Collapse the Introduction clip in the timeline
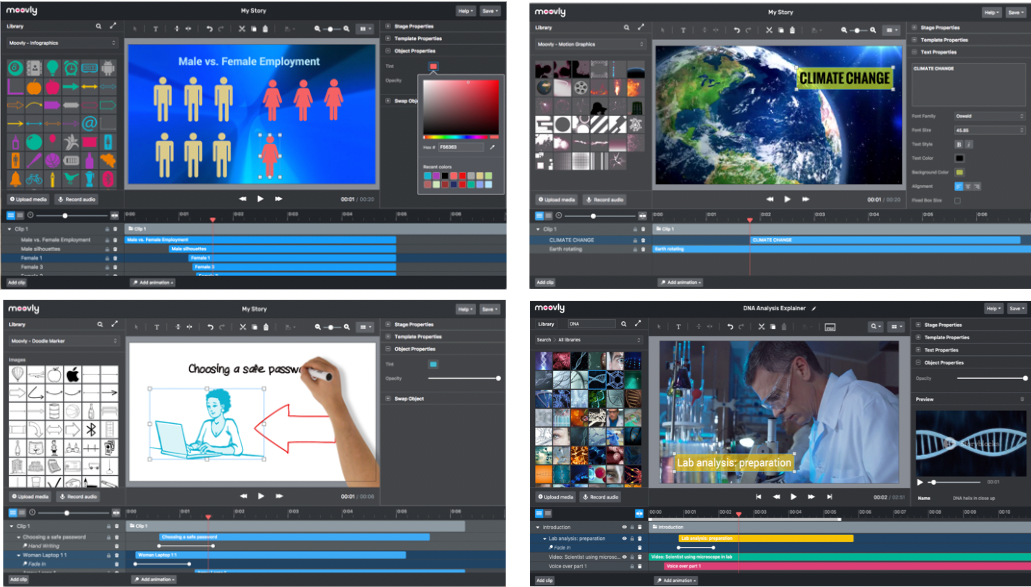The width and height of the screenshot is (1031, 587). (537, 527)
